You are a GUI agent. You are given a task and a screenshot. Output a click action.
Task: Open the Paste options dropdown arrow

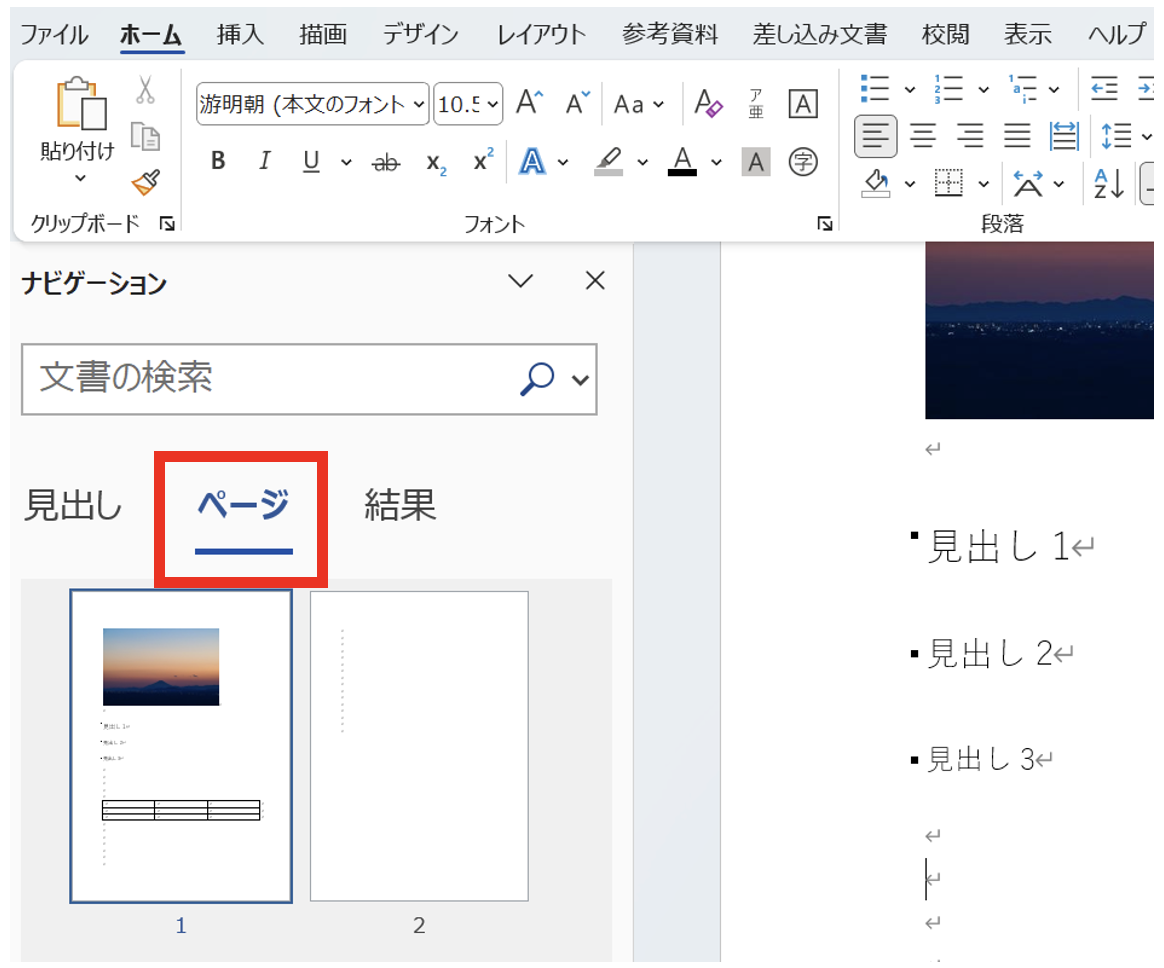(80, 179)
